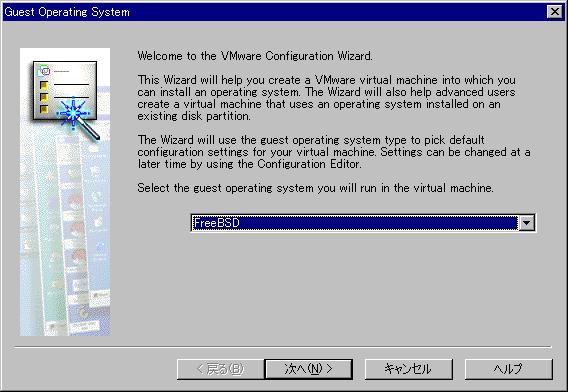Open help with the ヘルプ button
This screenshot has height=392, width=568.
509,369
